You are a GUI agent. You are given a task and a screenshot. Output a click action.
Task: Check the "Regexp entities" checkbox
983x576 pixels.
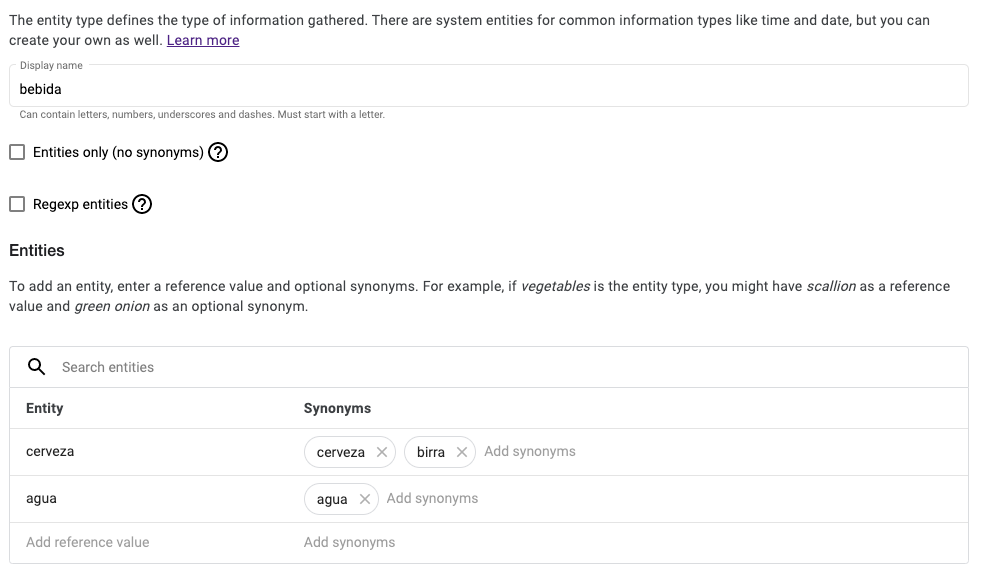(x=16, y=203)
